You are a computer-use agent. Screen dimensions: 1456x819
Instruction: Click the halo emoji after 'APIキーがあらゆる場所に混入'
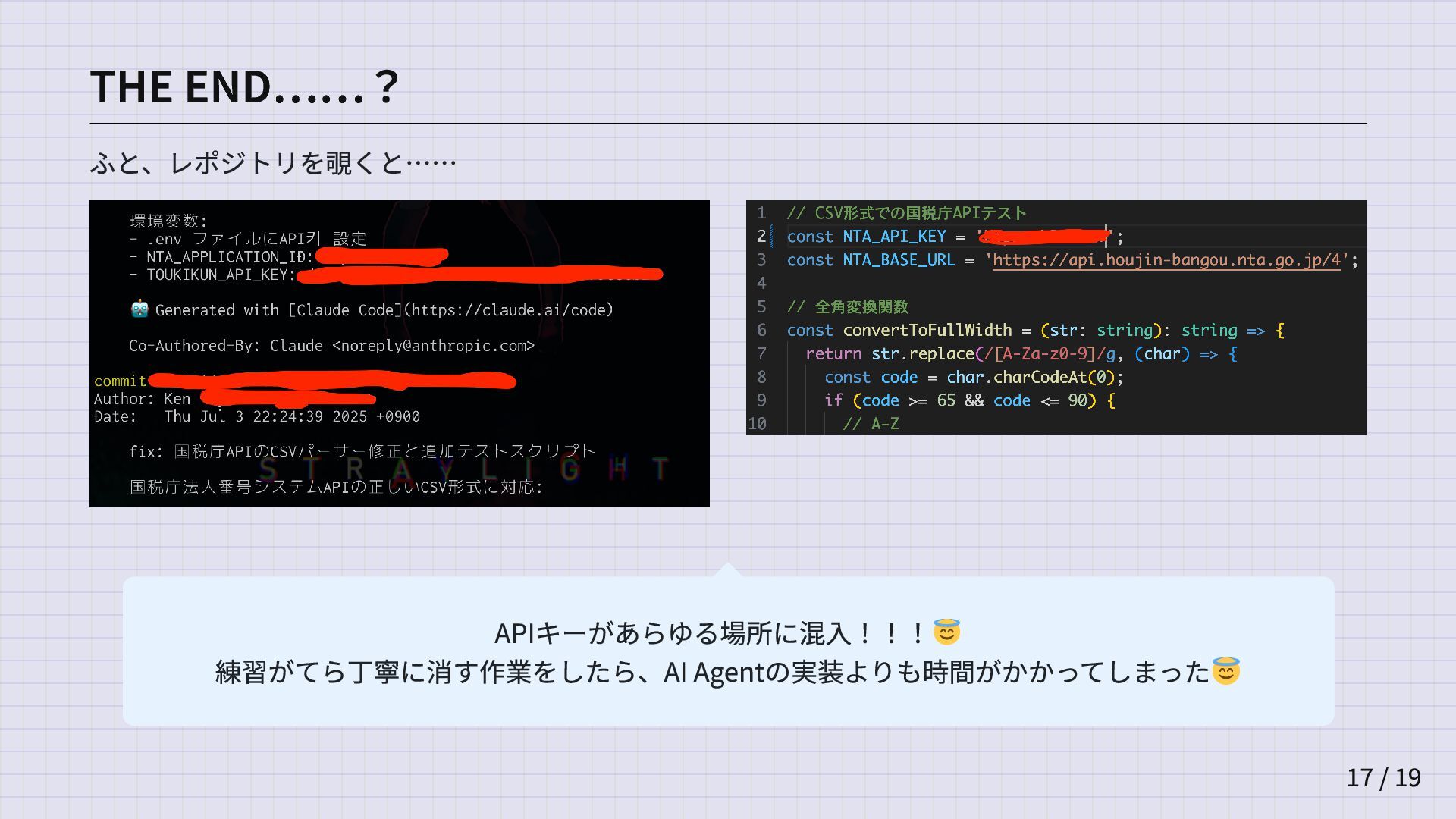tap(946, 631)
